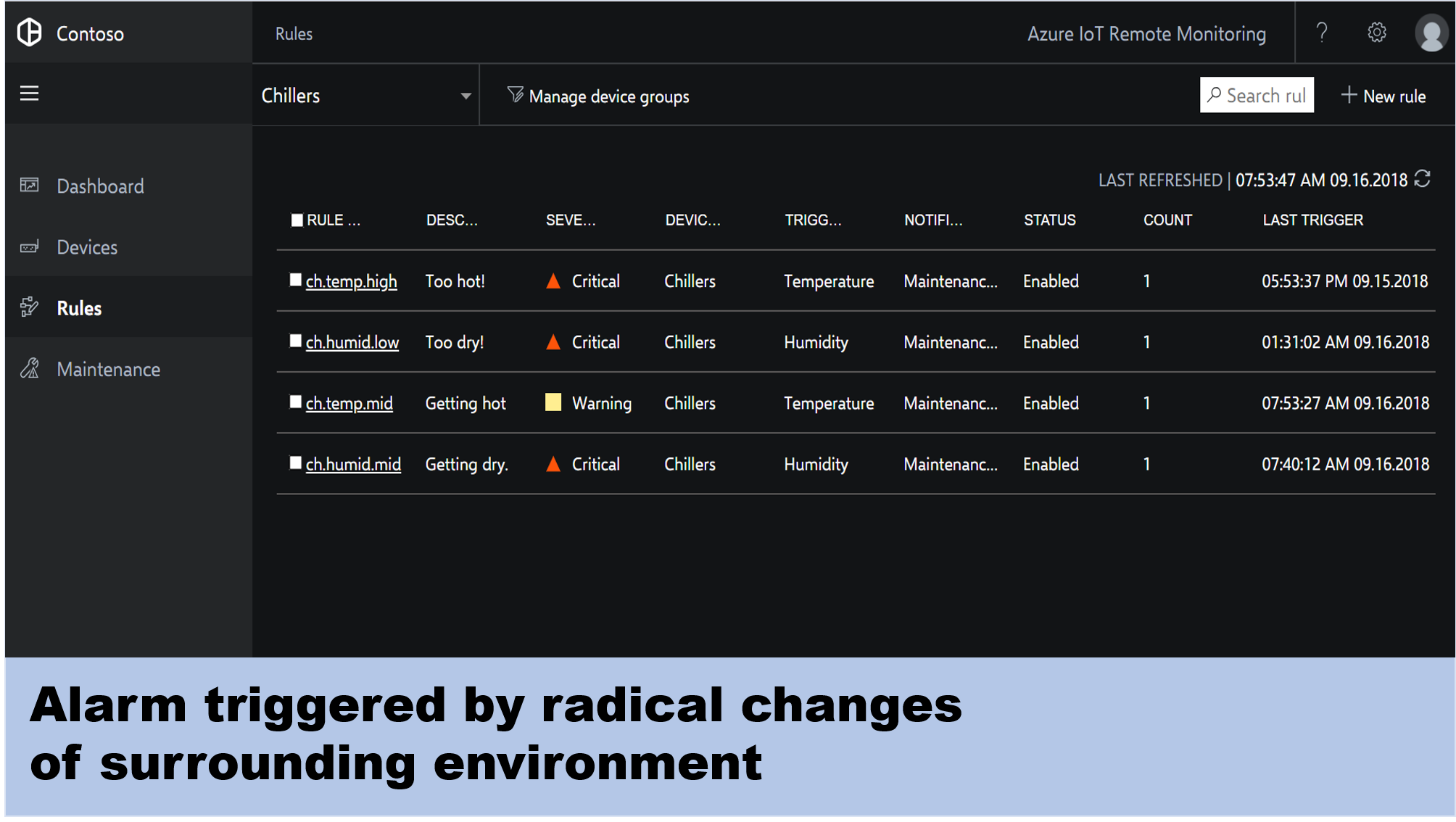Click the Contoso logo icon

coord(30,33)
